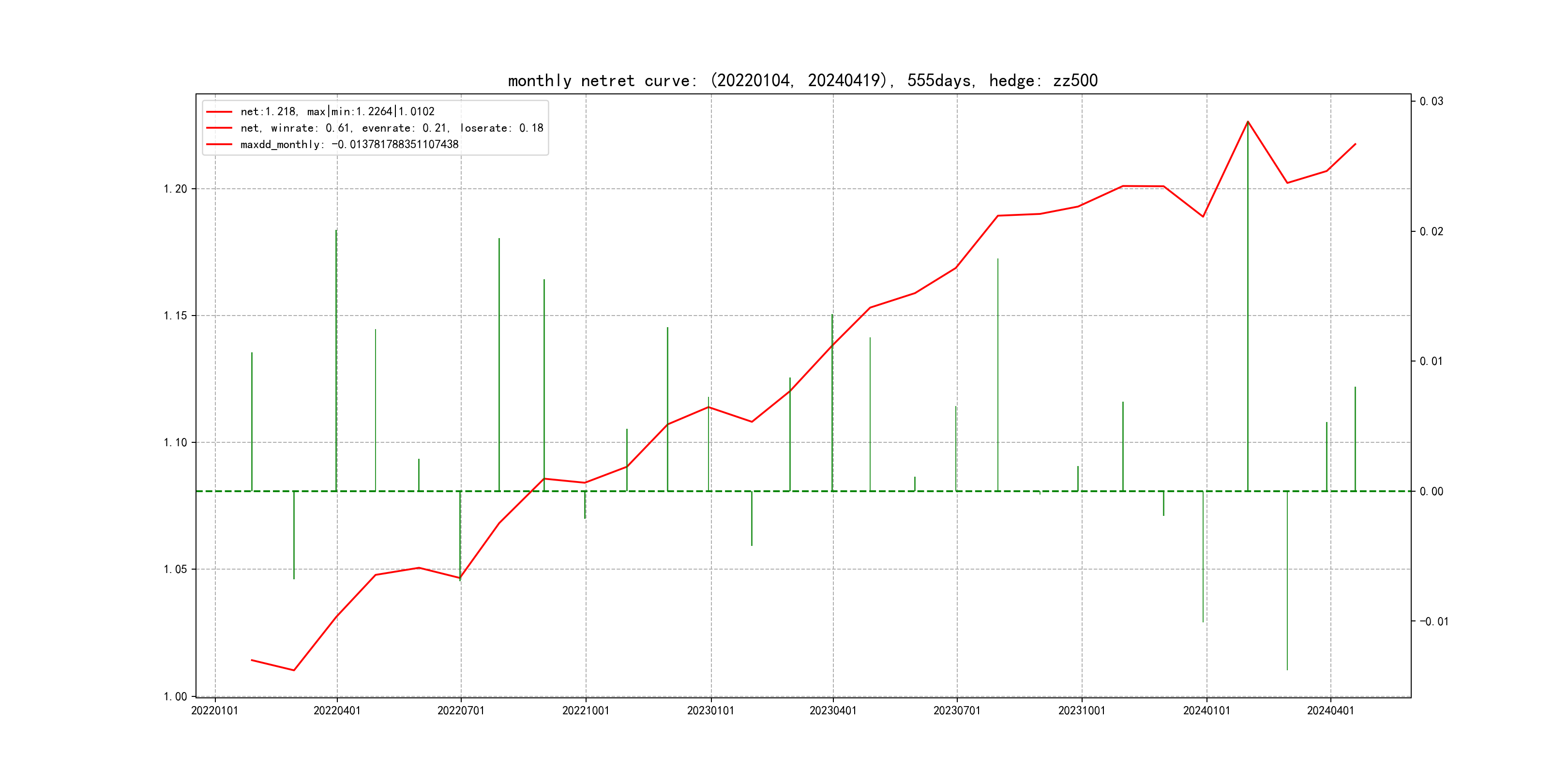The image size is (1568, 784).
Task: Click the 20230101 x-axis tick label
Action: click(710, 710)
